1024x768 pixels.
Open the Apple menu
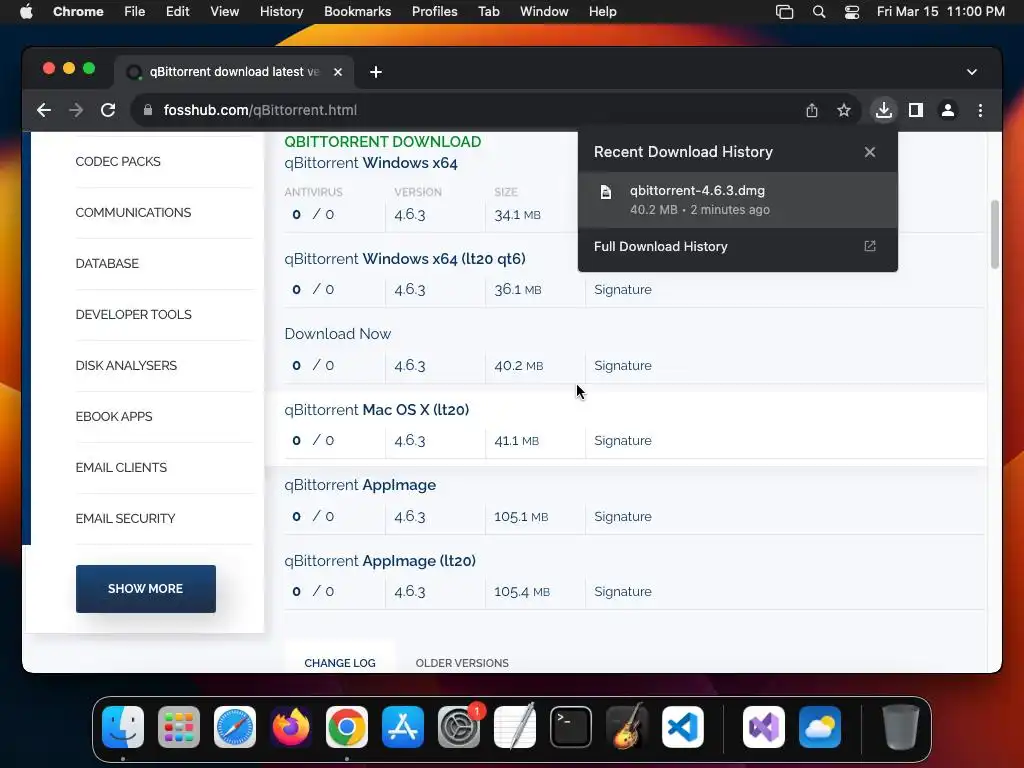tap(26, 12)
